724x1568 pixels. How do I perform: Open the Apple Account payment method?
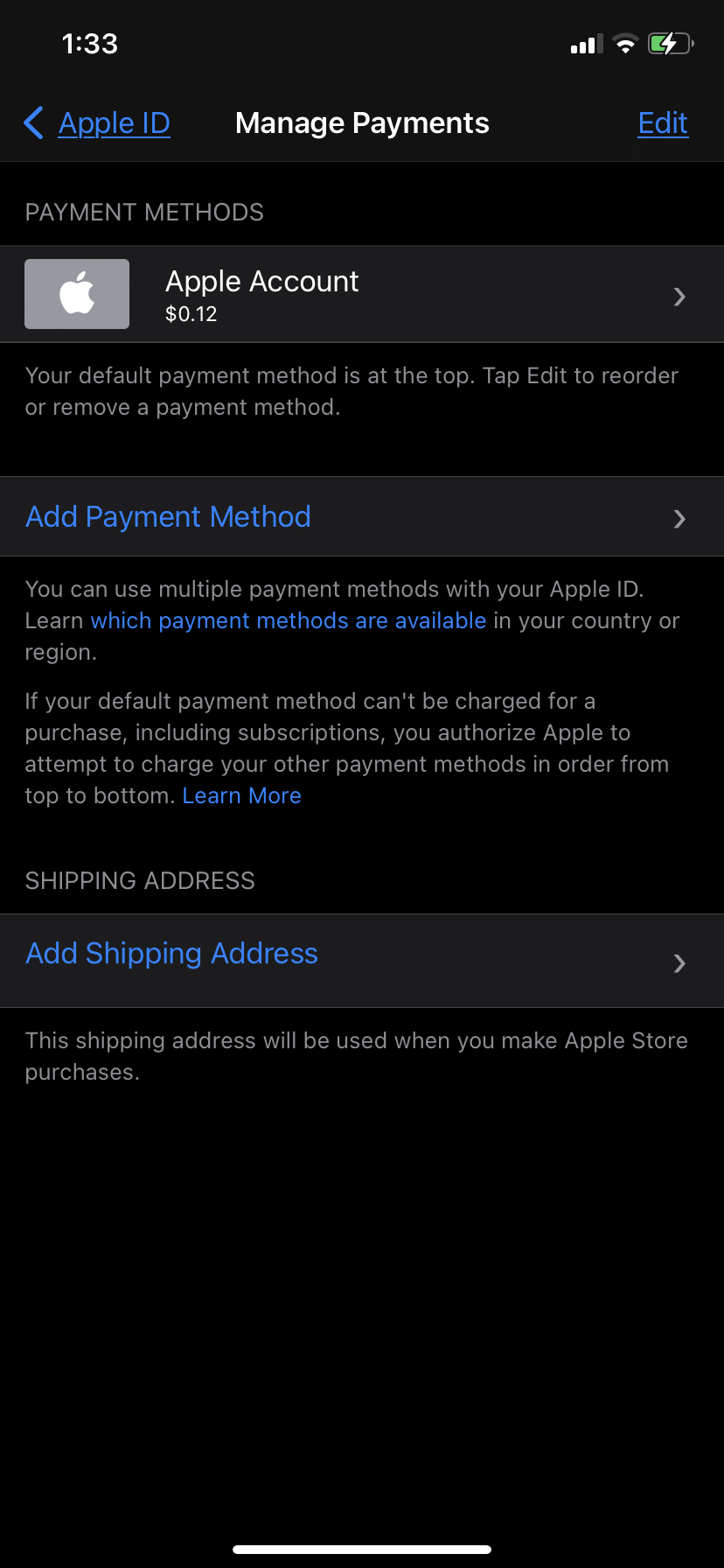pos(362,294)
